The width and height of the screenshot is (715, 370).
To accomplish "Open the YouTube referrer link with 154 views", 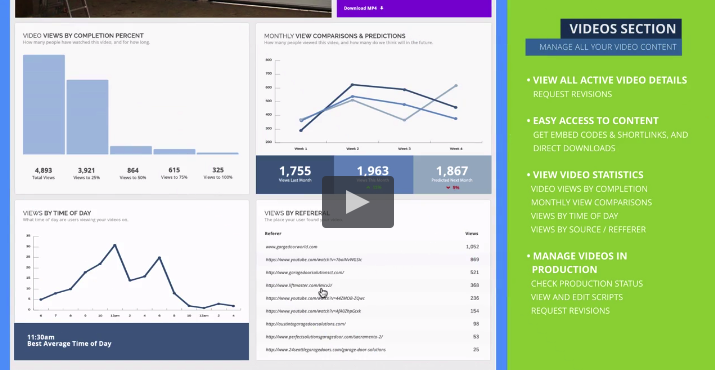I will 313,311.
